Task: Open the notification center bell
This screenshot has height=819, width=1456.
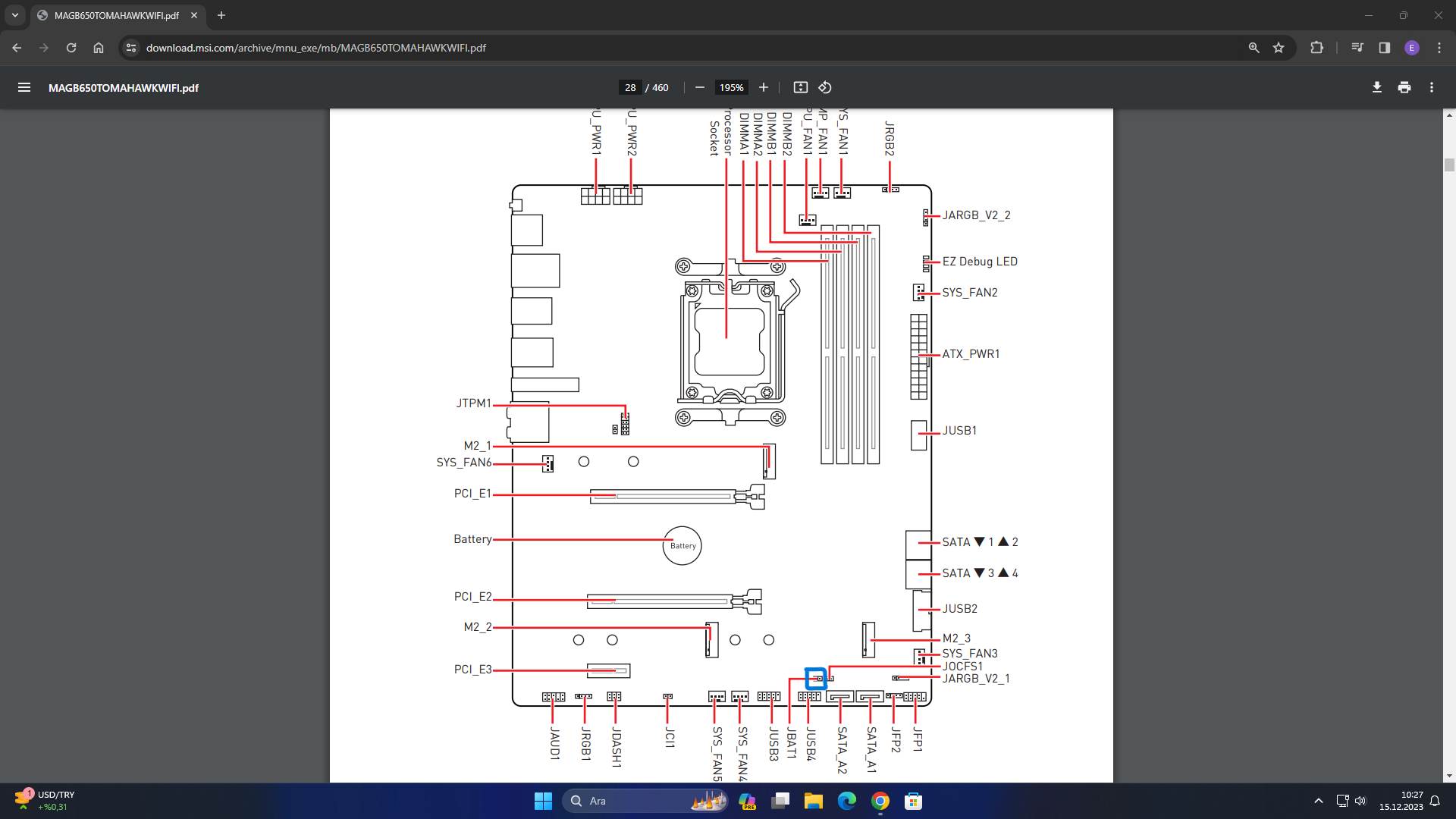Action: click(1435, 801)
